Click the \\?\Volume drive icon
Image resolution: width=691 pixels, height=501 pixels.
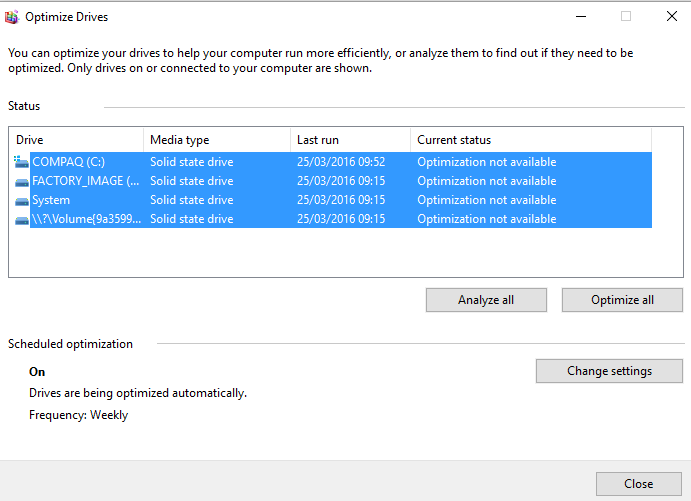tap(22, 219)
